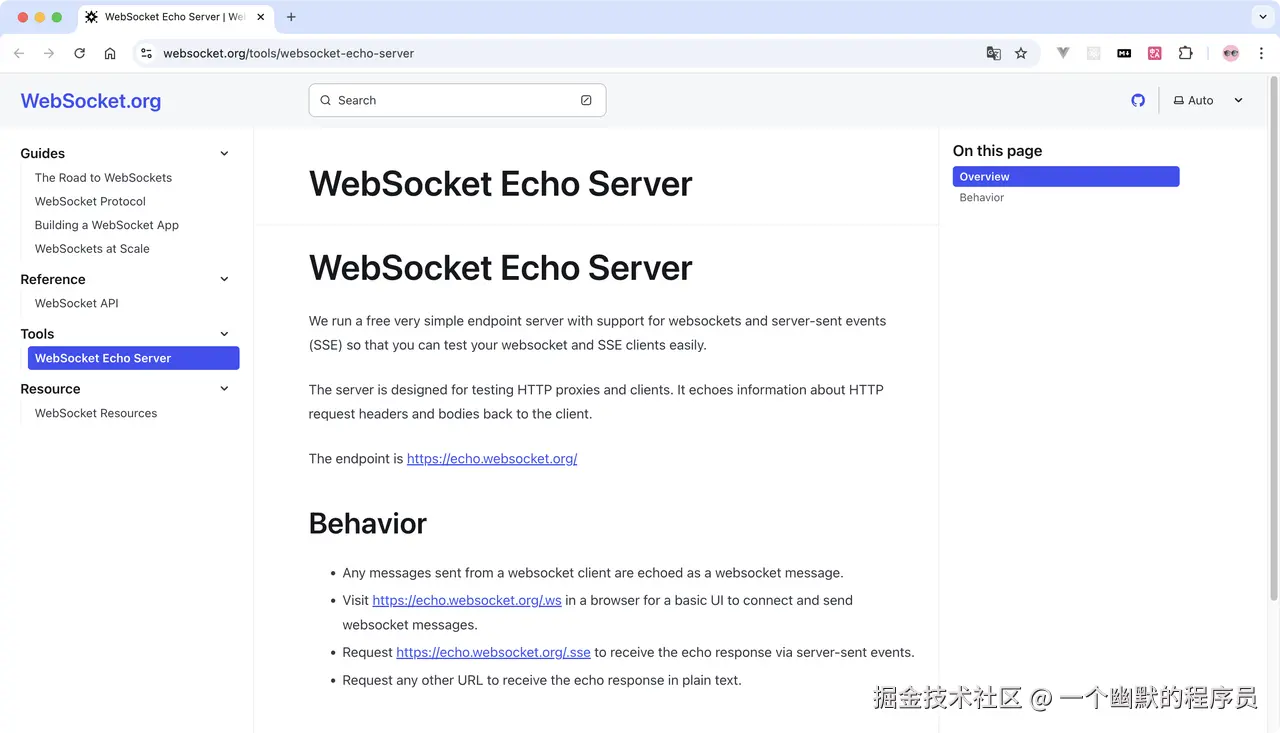Click the Markdown viewer extension icon
1280x733 pixels.
(1124, 53)
